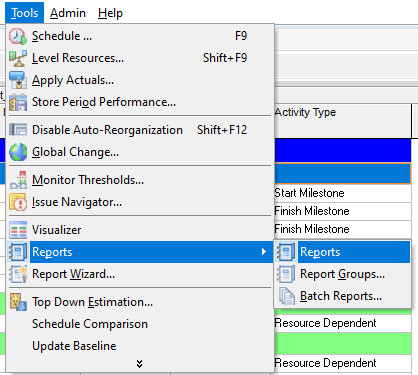Click the Report Groups icon

[286, 274]
